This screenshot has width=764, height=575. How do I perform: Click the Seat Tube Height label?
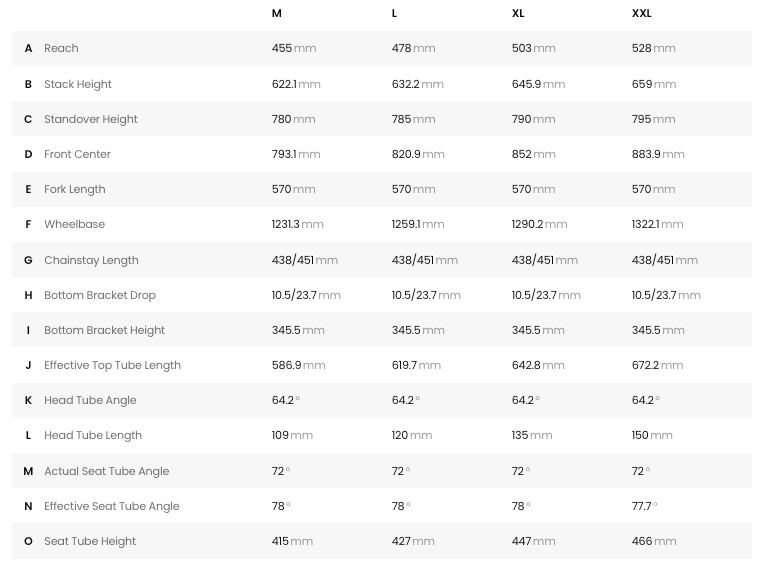tap(90, 541)
